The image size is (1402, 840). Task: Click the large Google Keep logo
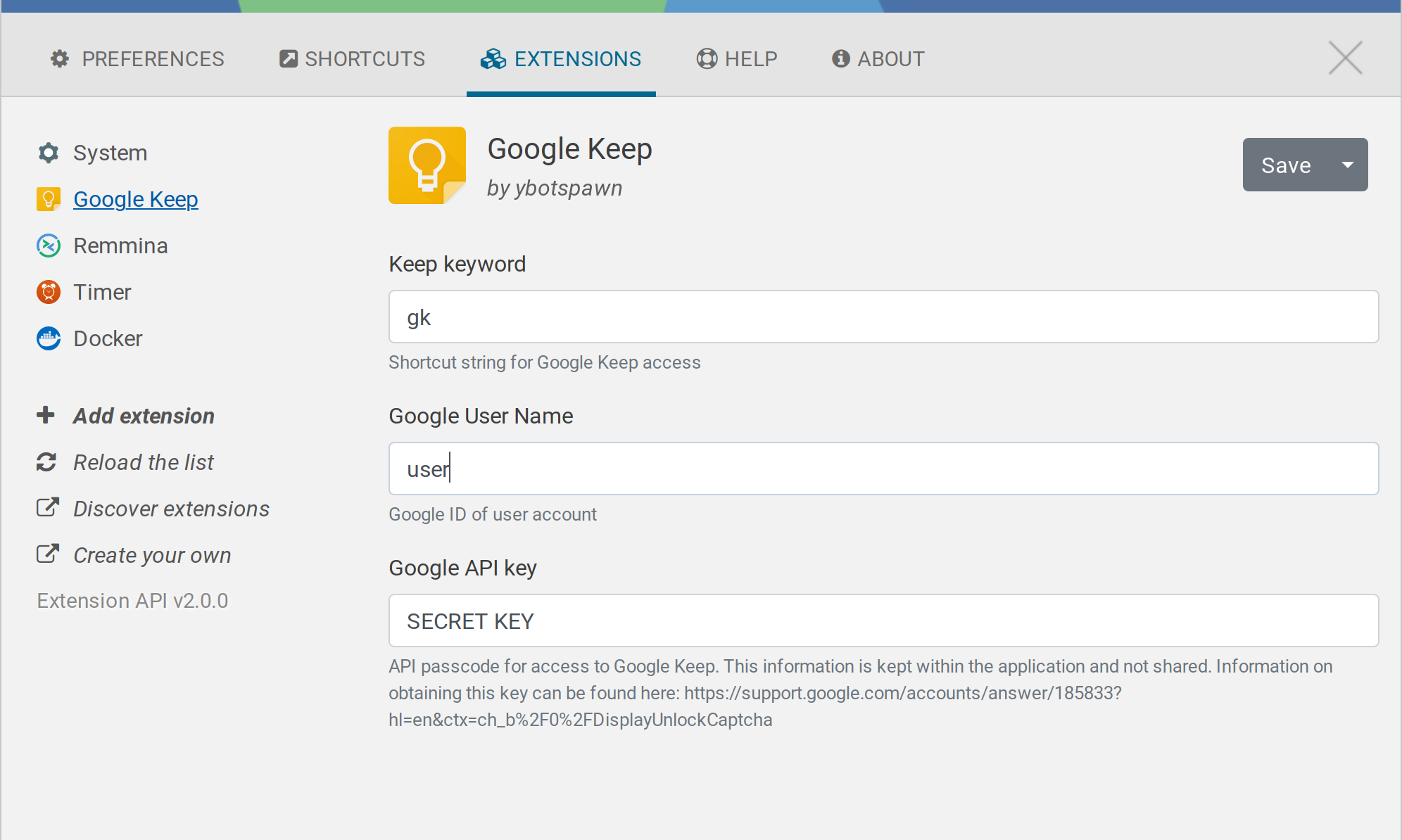point(427,165)
